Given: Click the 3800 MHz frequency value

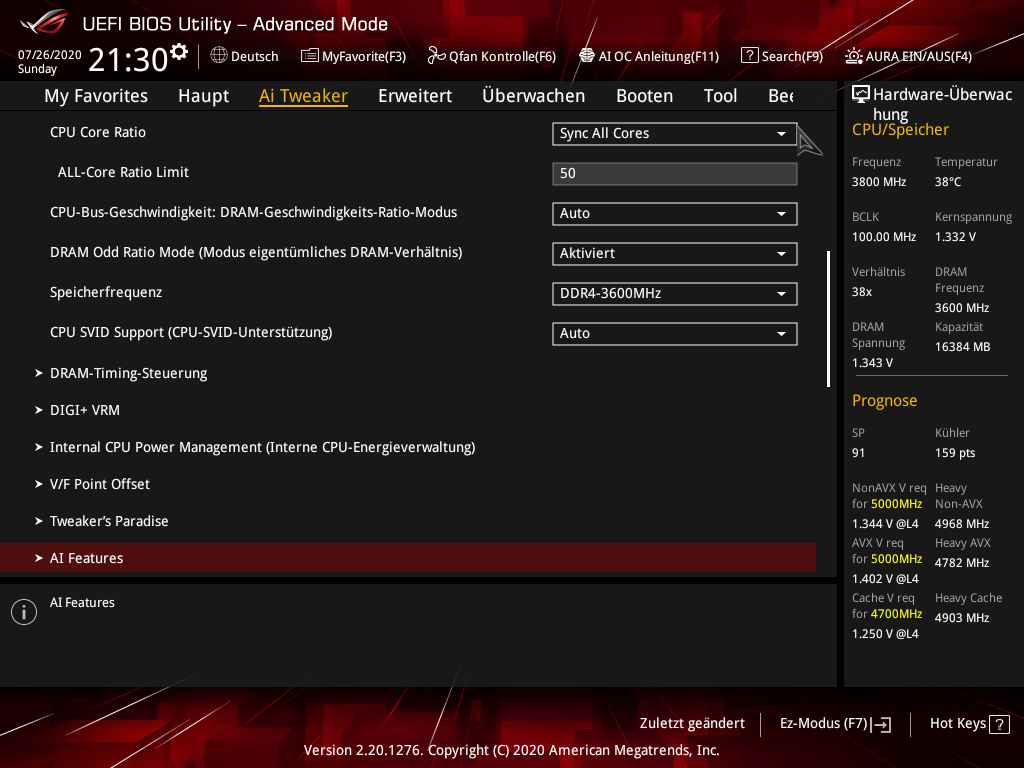Looking at the screenshot, I should [x=879, y=182].
